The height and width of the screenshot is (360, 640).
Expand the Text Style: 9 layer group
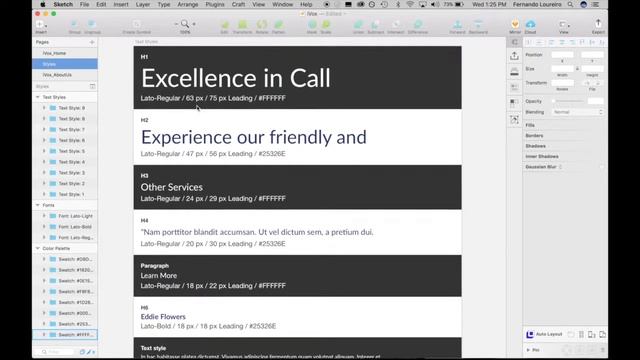(44, 108)
